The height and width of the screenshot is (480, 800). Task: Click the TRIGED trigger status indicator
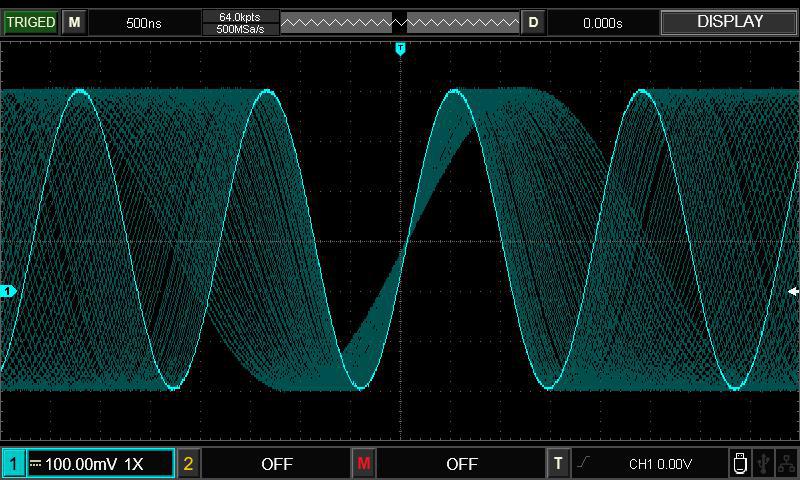pyautogui.click(x=30, y=22)
